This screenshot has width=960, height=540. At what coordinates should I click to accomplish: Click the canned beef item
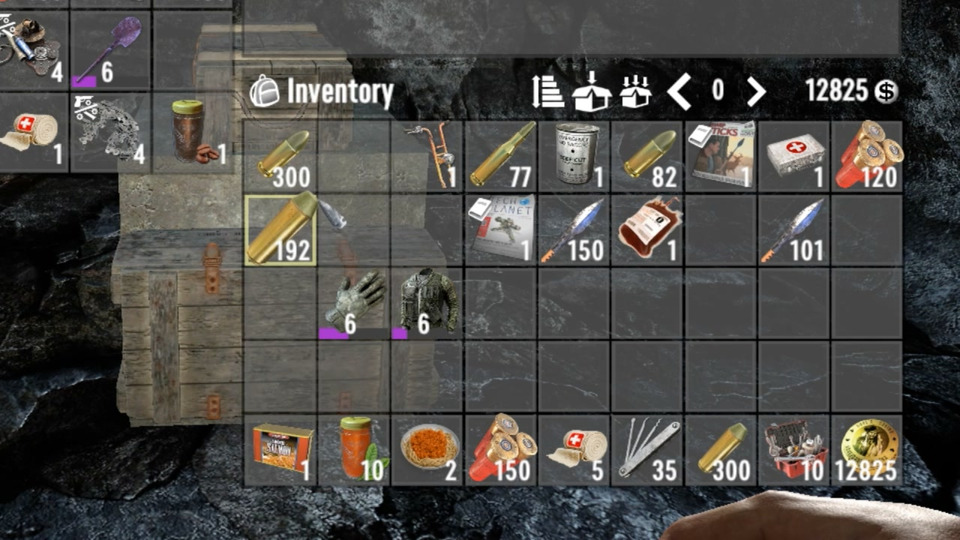[x=574, y=156]
